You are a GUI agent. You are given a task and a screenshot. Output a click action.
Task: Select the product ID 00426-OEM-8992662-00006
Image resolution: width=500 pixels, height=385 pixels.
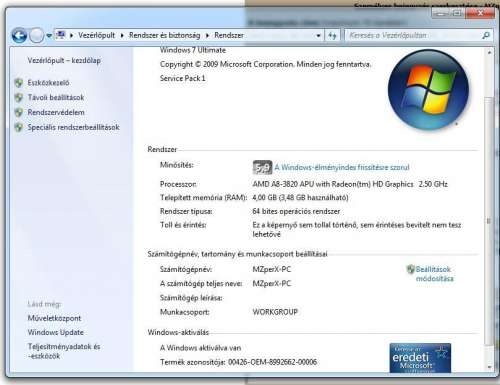272,362
